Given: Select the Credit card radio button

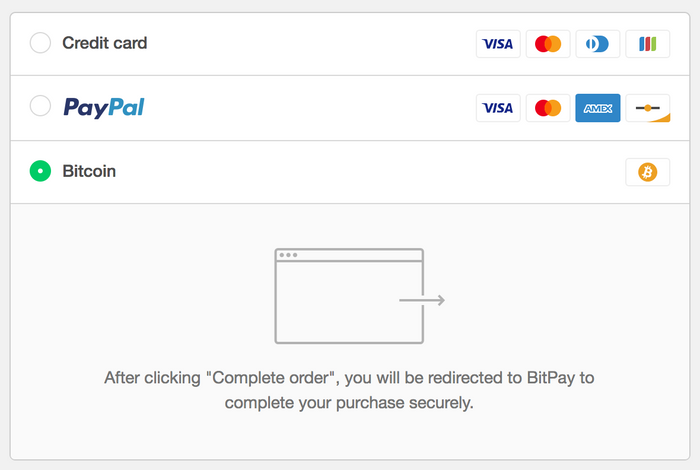Looking at the screenshot, I should pos(40,43).
